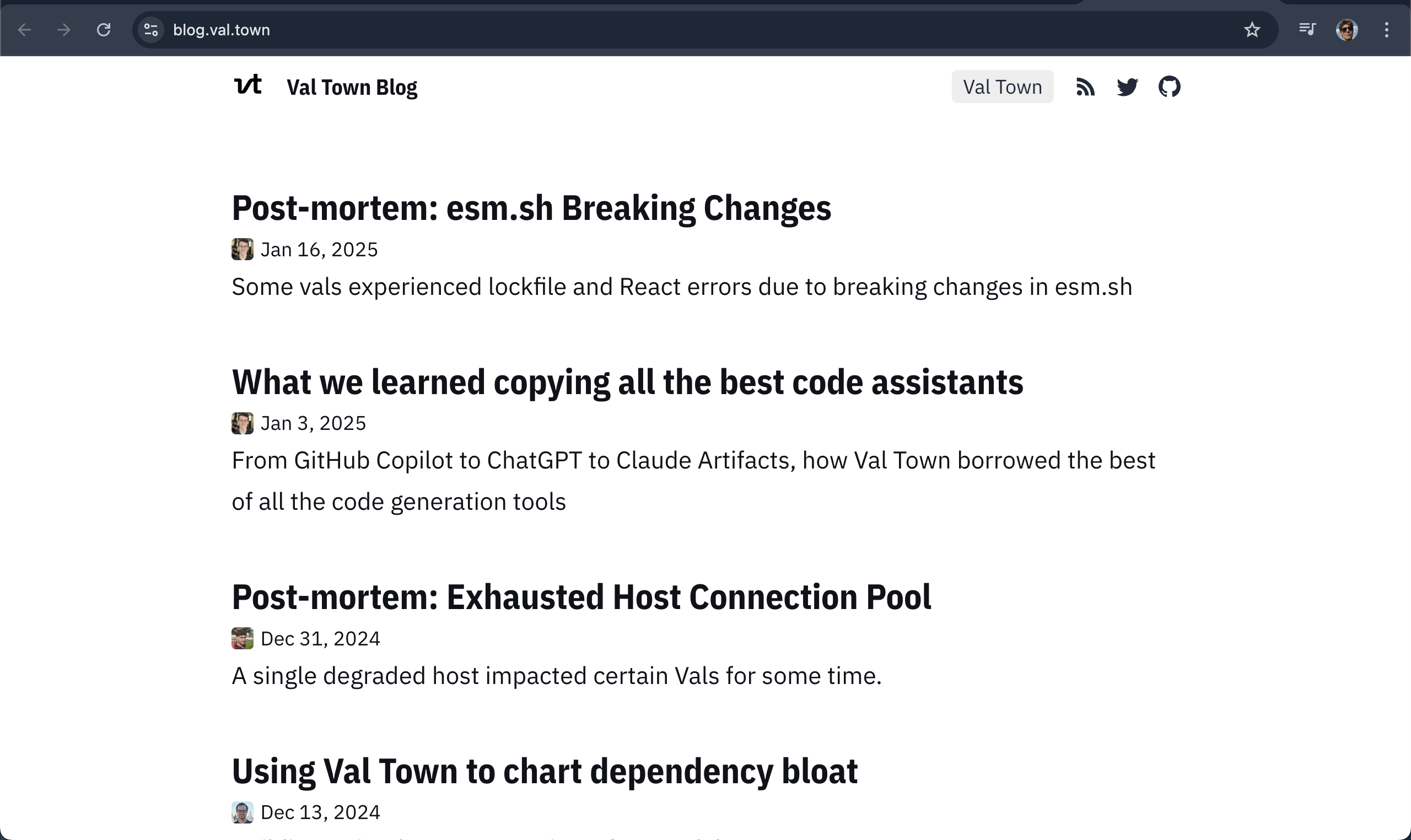Bookmark this page with star icon
The height and width of the screenshot is (840, 1411).
pos(1252,29)
